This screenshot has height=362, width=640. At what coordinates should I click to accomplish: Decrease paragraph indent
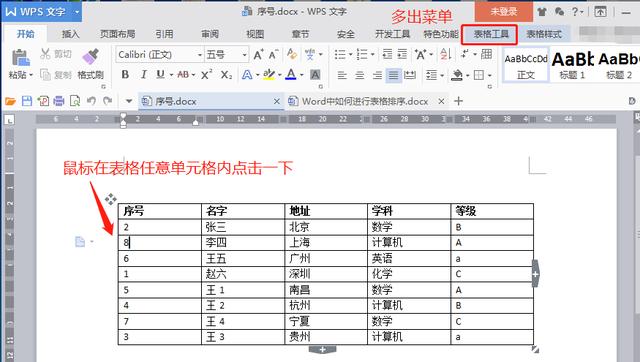[387, 54]
